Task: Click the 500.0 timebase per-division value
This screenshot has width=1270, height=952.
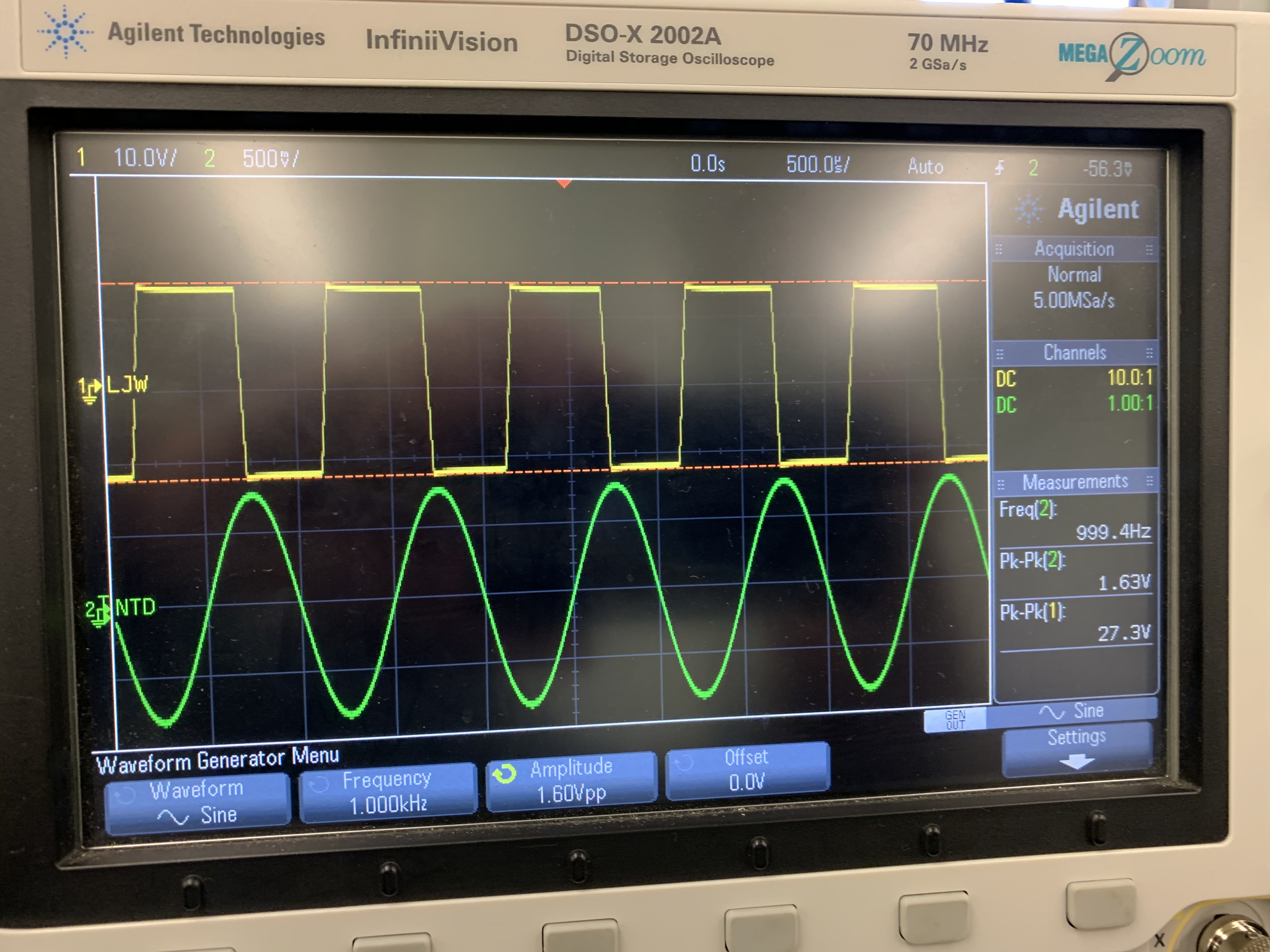Action: 818,165
